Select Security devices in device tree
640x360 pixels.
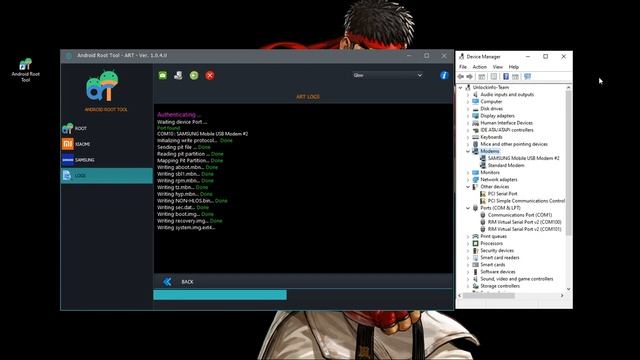click(x=497, y=250)
